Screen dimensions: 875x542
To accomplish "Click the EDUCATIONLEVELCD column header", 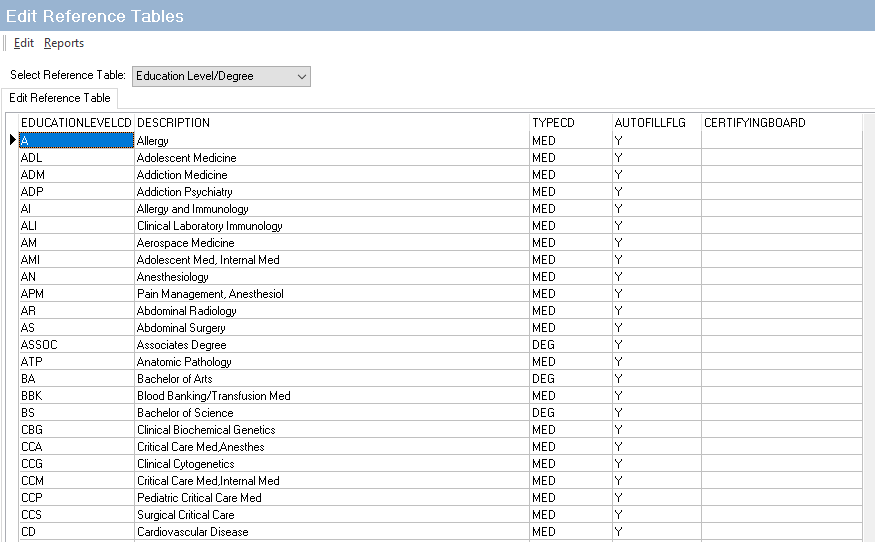I will click(76, 123).
